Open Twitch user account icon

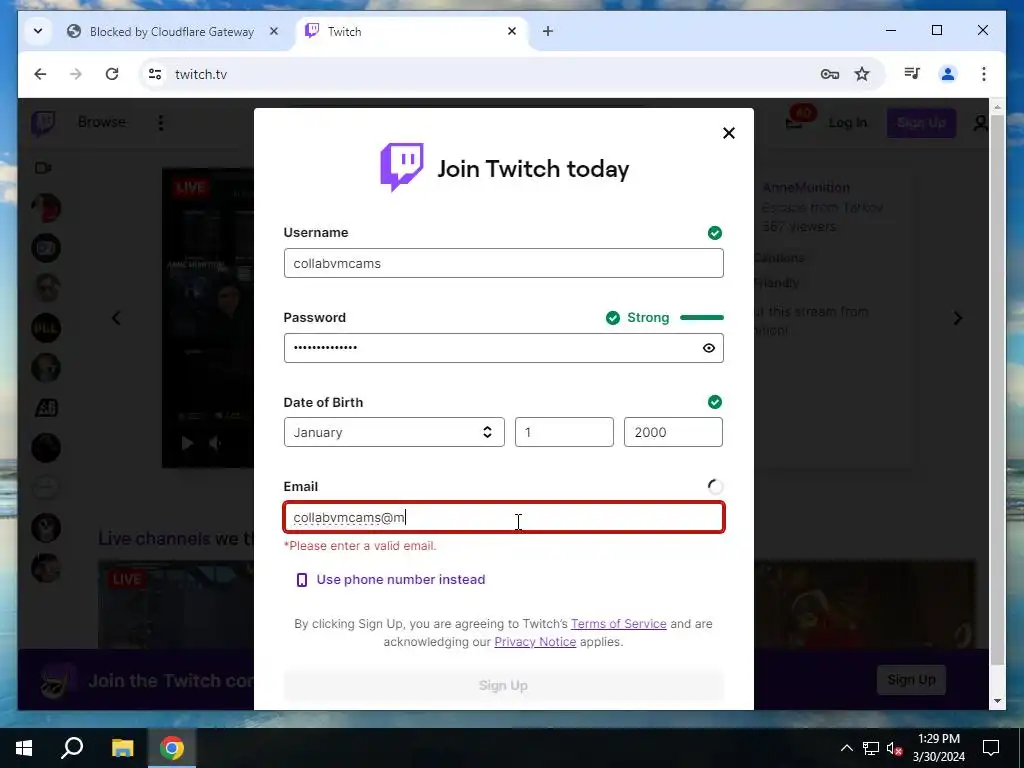click(980, 123)
